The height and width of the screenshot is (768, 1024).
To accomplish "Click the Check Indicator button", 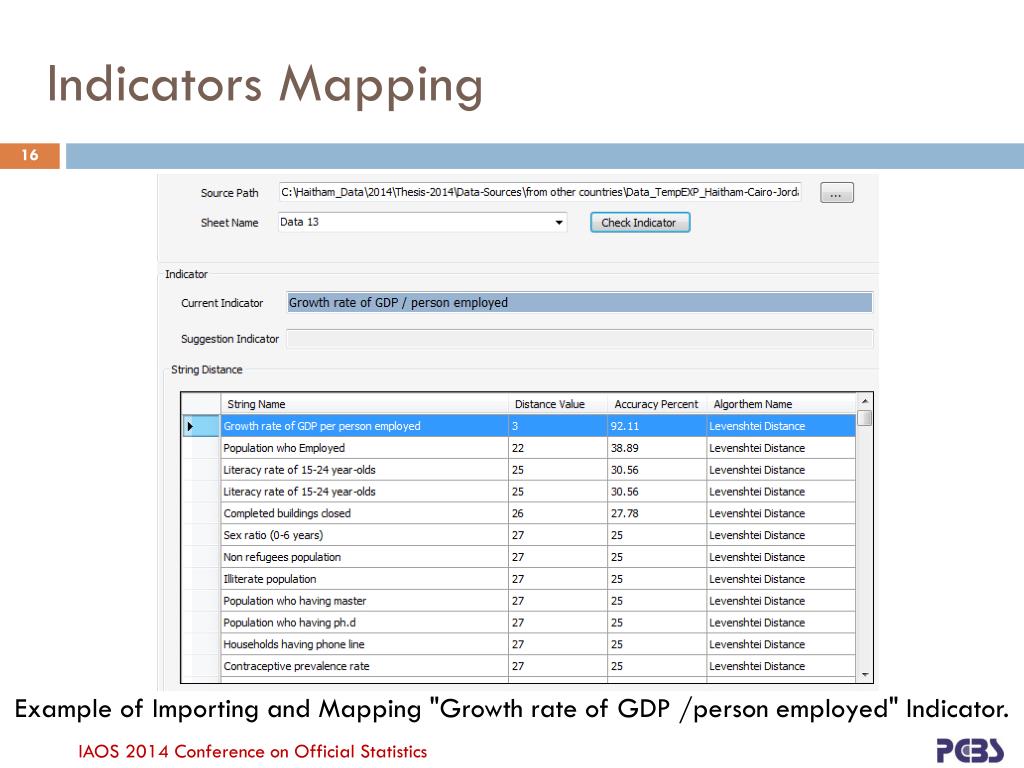I will [639, 223].
